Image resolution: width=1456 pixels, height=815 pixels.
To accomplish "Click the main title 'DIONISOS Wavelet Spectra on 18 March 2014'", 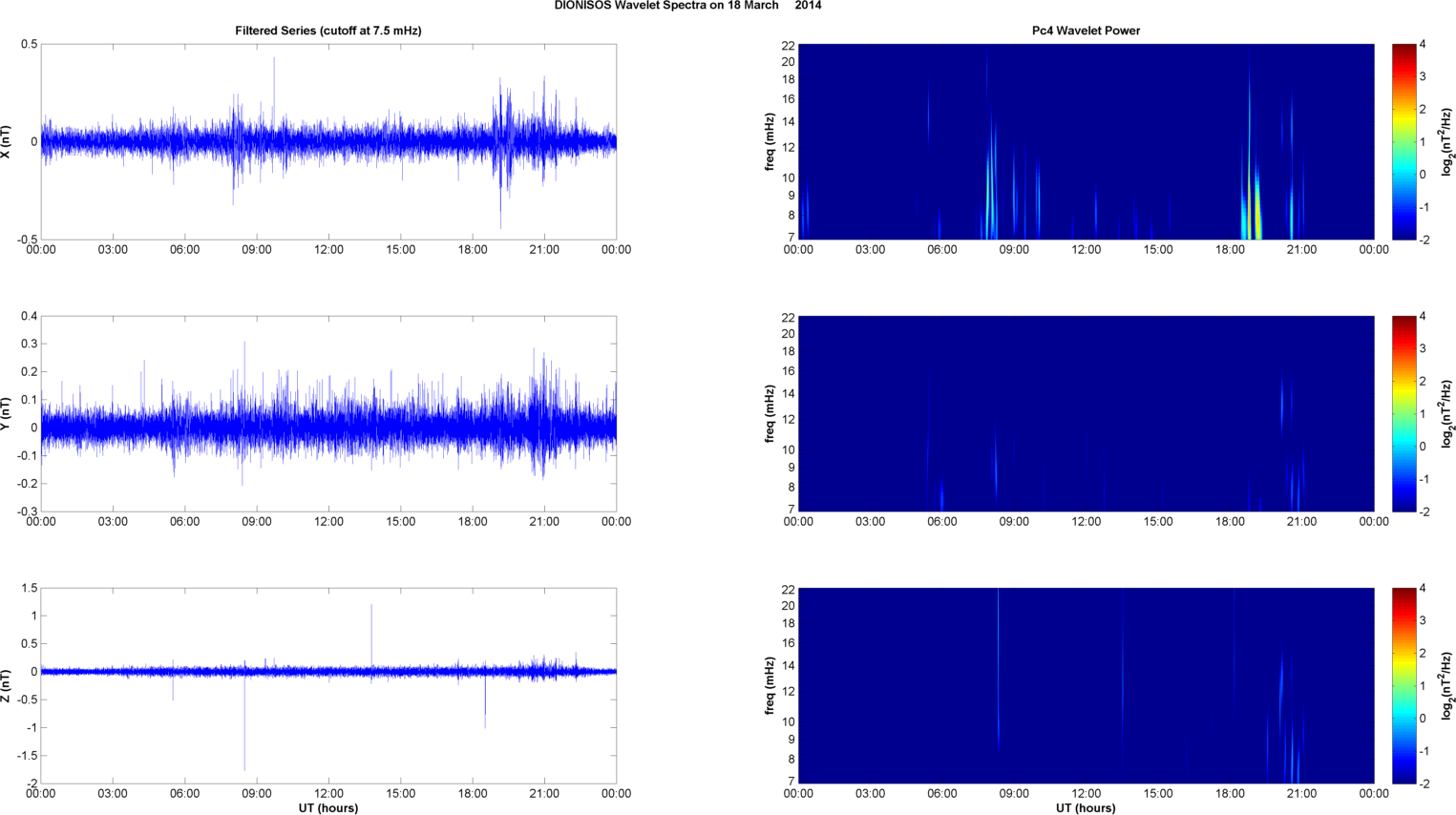I will click(687, 6).
